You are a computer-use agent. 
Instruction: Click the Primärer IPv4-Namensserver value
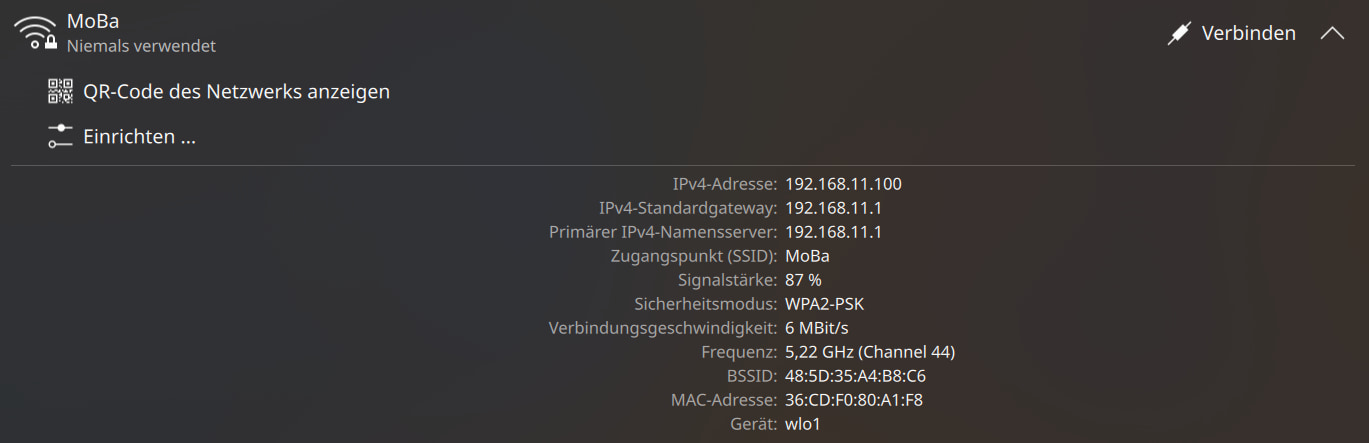833,232
